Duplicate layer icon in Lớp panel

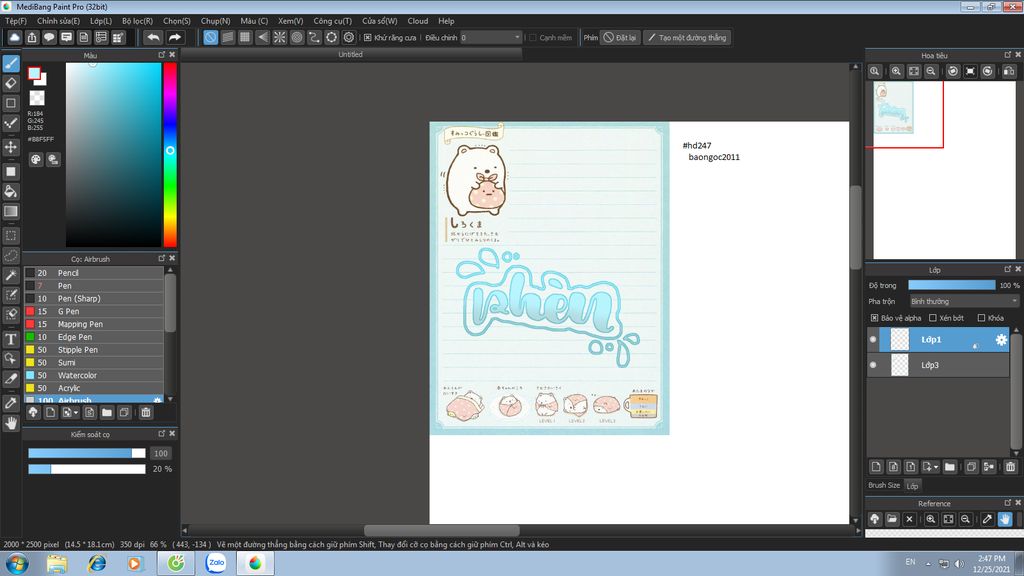click(x=971, y=466)
